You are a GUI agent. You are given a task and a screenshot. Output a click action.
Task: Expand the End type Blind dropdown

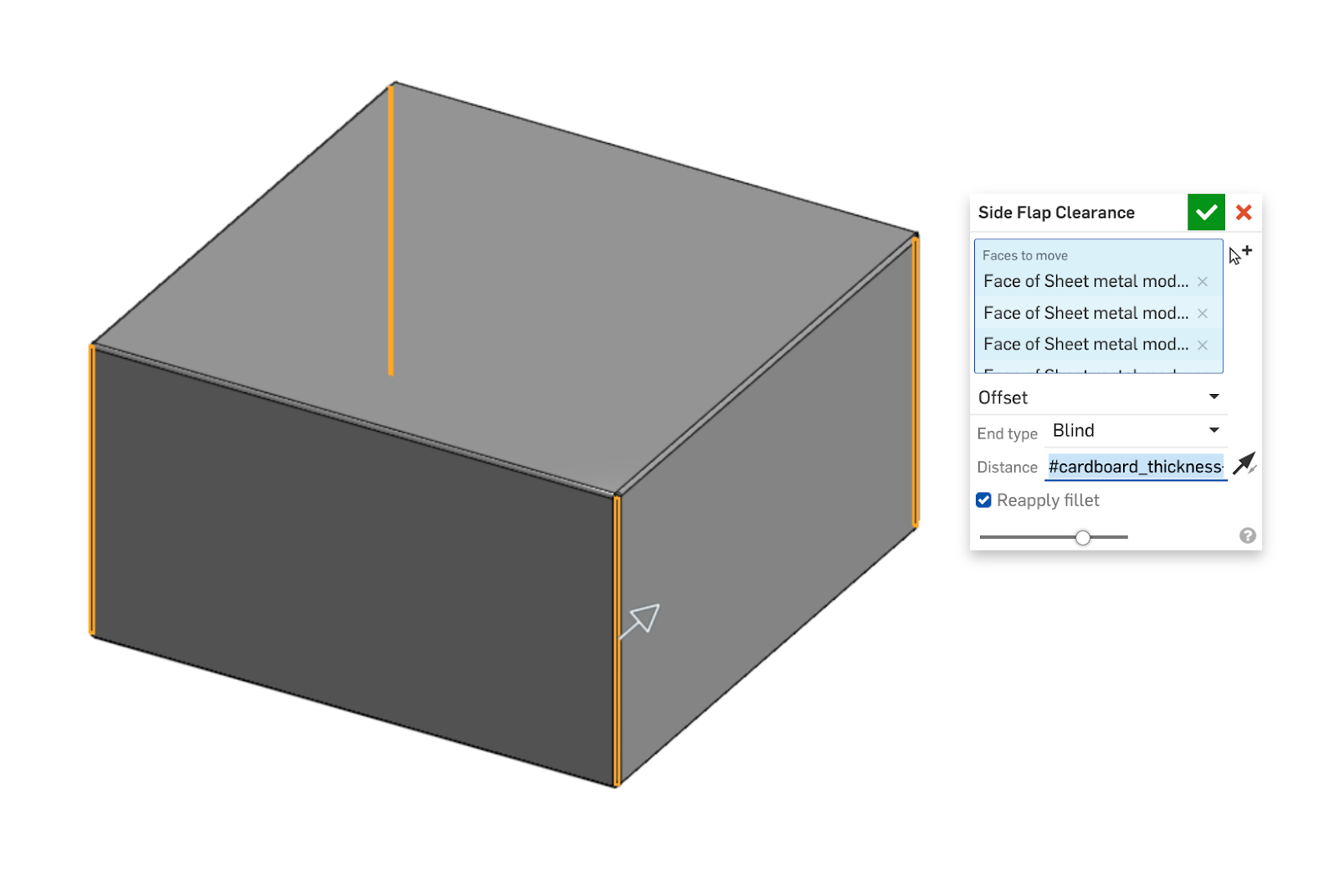(x=1135, y=431)
